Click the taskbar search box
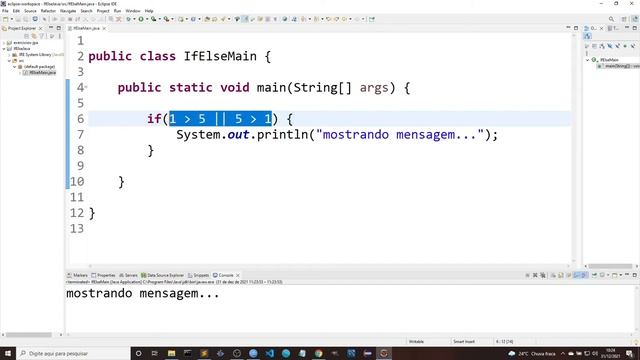Screen dimensions: 640x360 click(73, 353)
